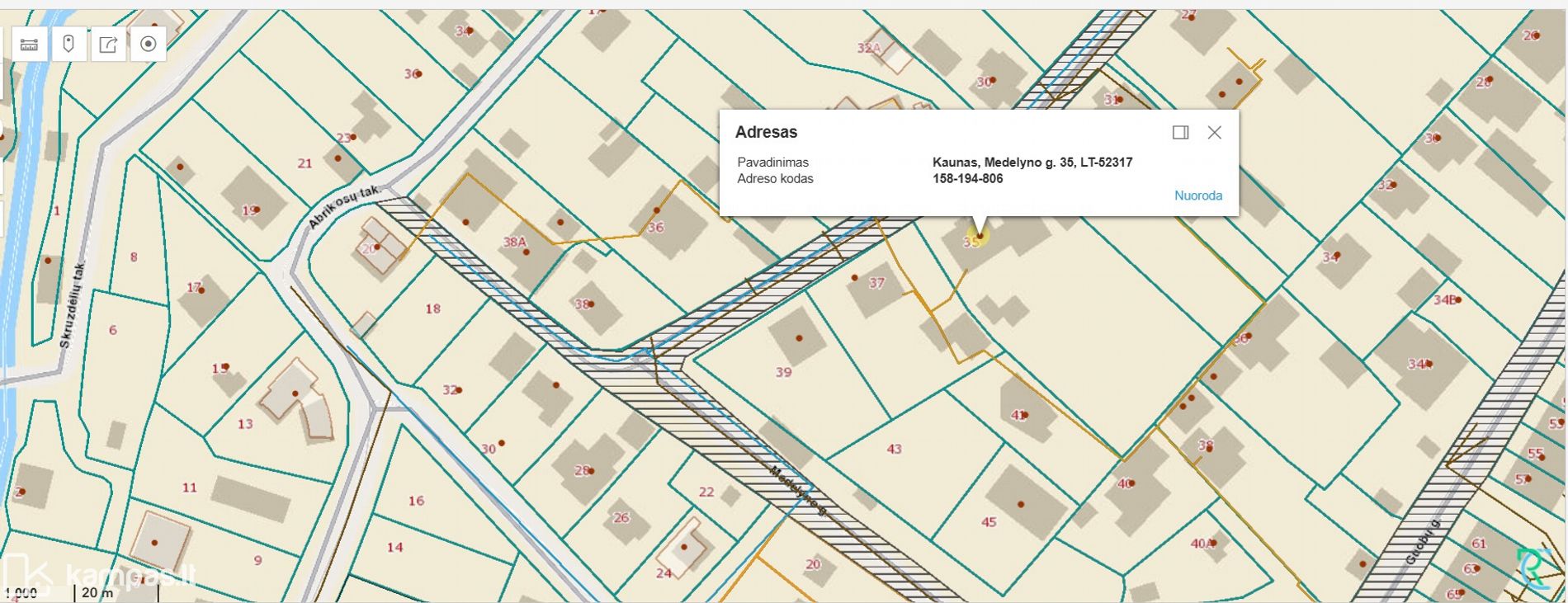The width and height of the screenshot is (1568, 603).
Task: Select parcel number 43 on the map
Action: [894, 450]
